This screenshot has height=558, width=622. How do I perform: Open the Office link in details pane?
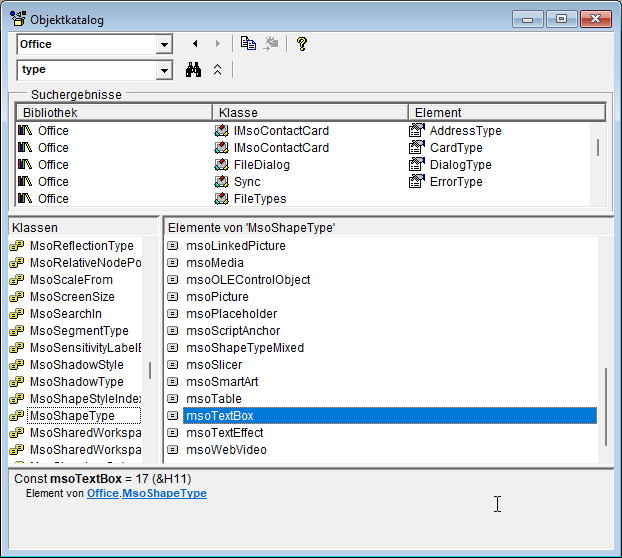point(102,493)
